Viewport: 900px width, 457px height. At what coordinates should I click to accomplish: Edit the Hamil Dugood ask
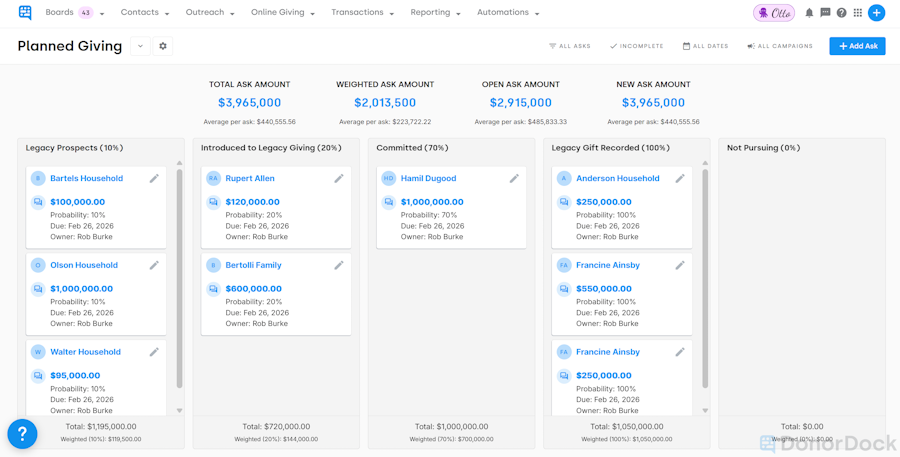click(x=514, y=179)
